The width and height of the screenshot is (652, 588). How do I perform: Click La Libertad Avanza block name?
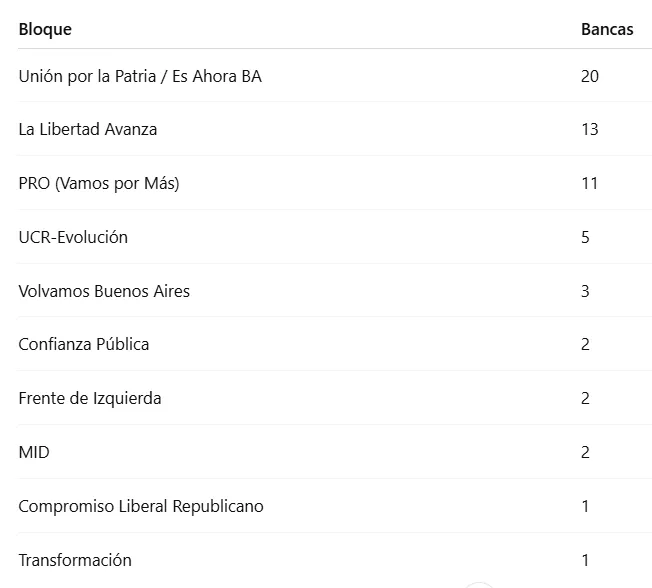pos(88,129)
